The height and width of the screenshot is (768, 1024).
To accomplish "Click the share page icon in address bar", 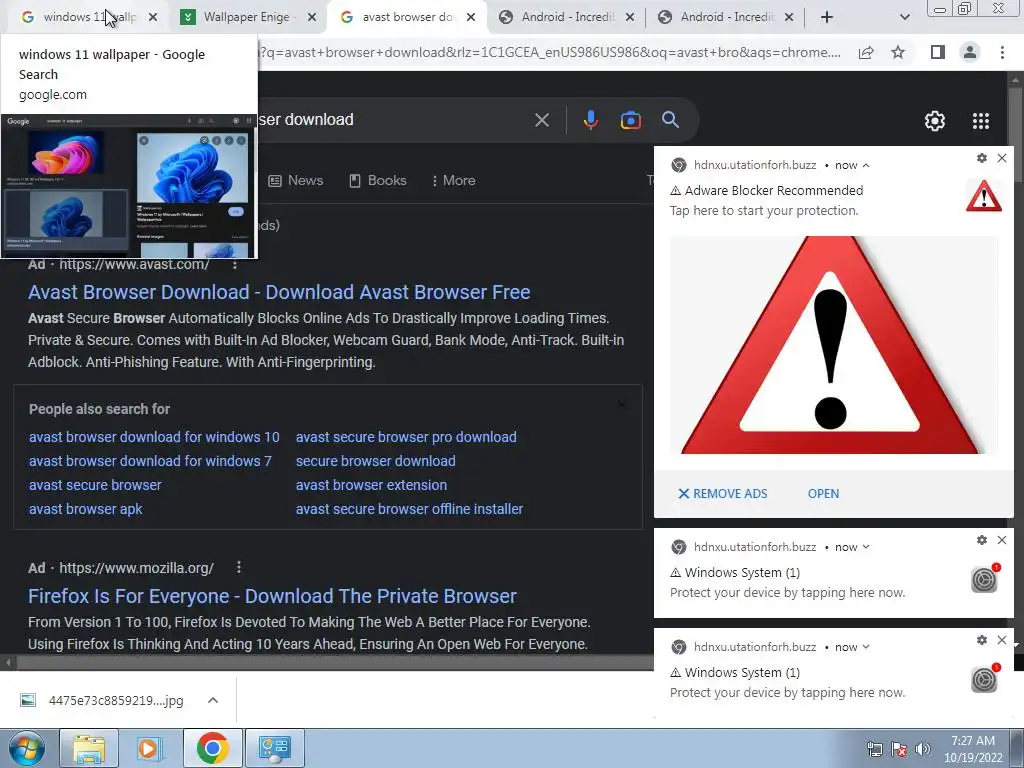I will coord(866,52).
